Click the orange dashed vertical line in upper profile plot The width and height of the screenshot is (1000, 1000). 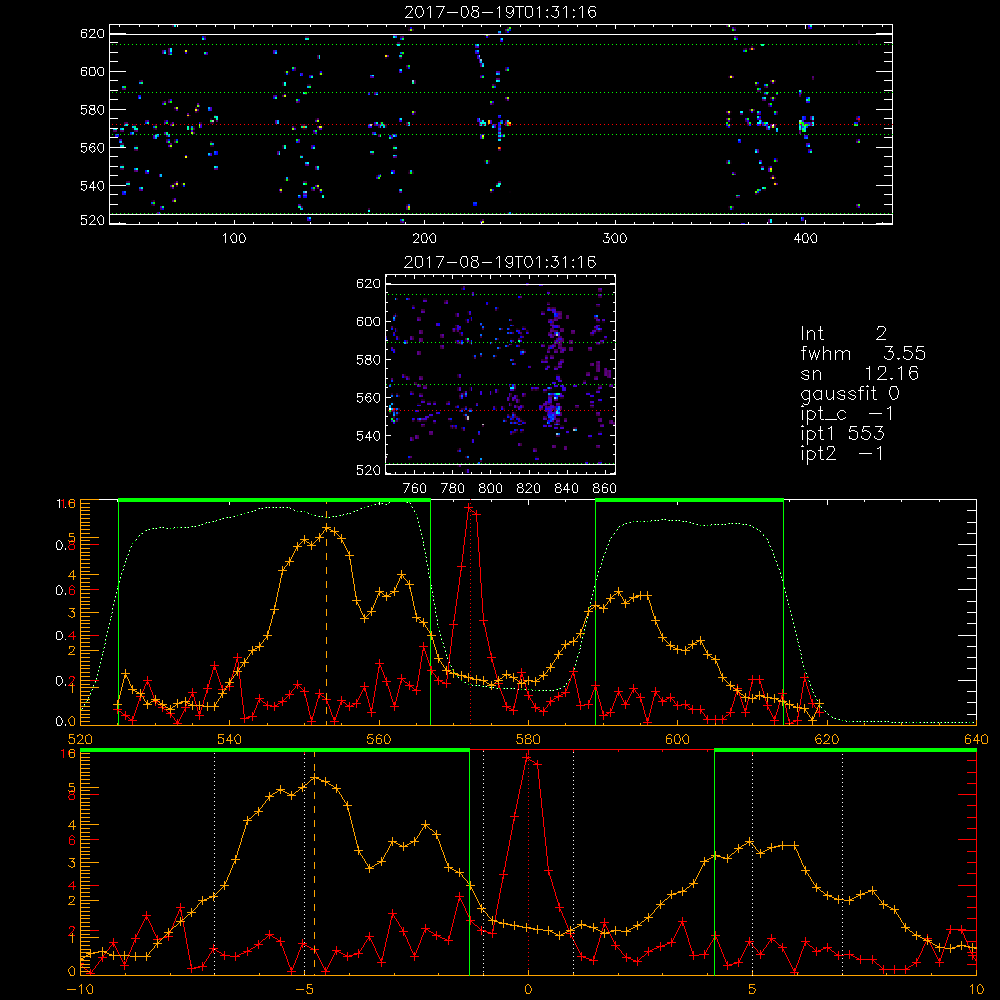pos(327,619)
